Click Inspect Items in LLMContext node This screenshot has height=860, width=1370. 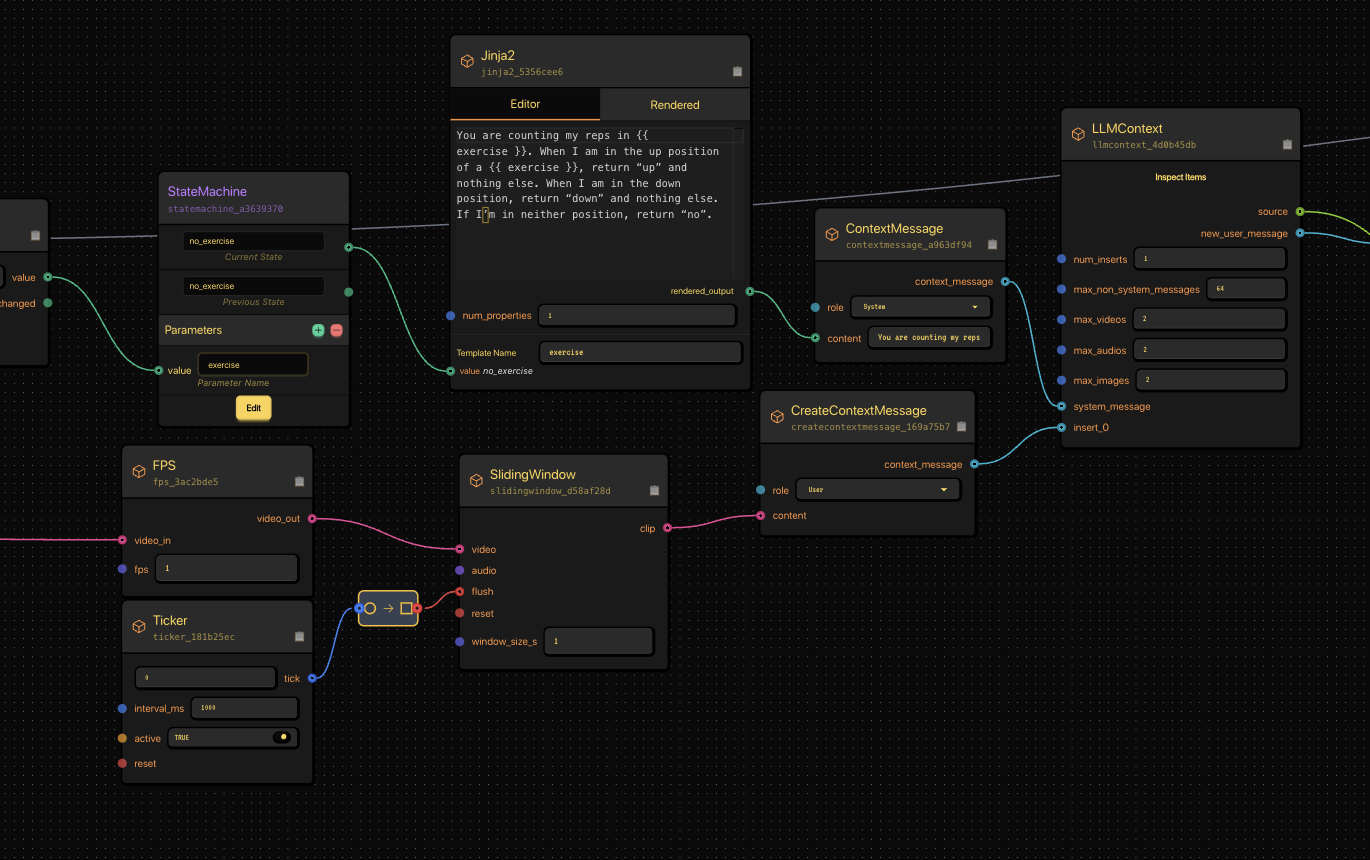click(x=1180, y=177)
